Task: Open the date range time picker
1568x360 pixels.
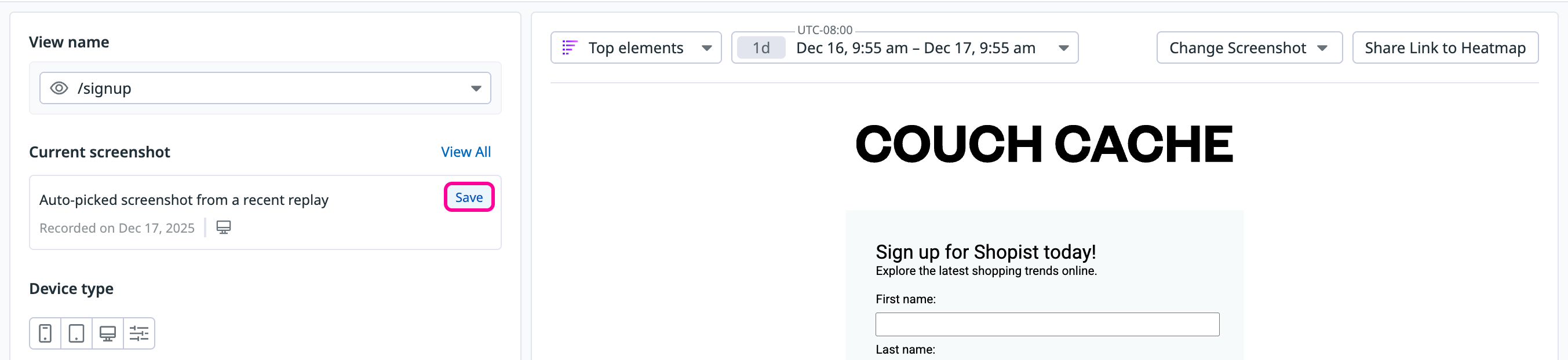Action: pos(915,47)
